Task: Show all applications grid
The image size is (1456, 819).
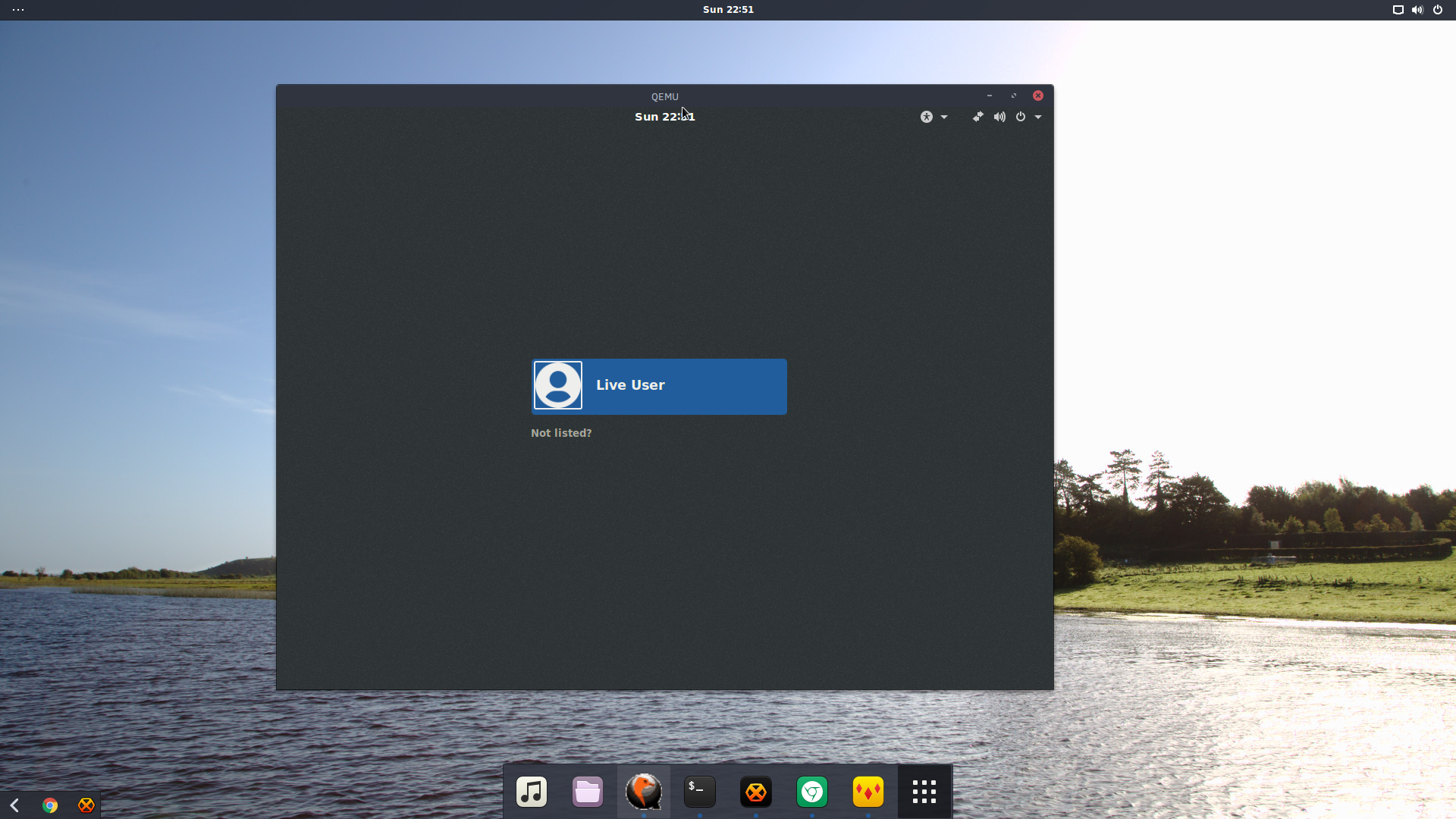Action: click(924, 792)
